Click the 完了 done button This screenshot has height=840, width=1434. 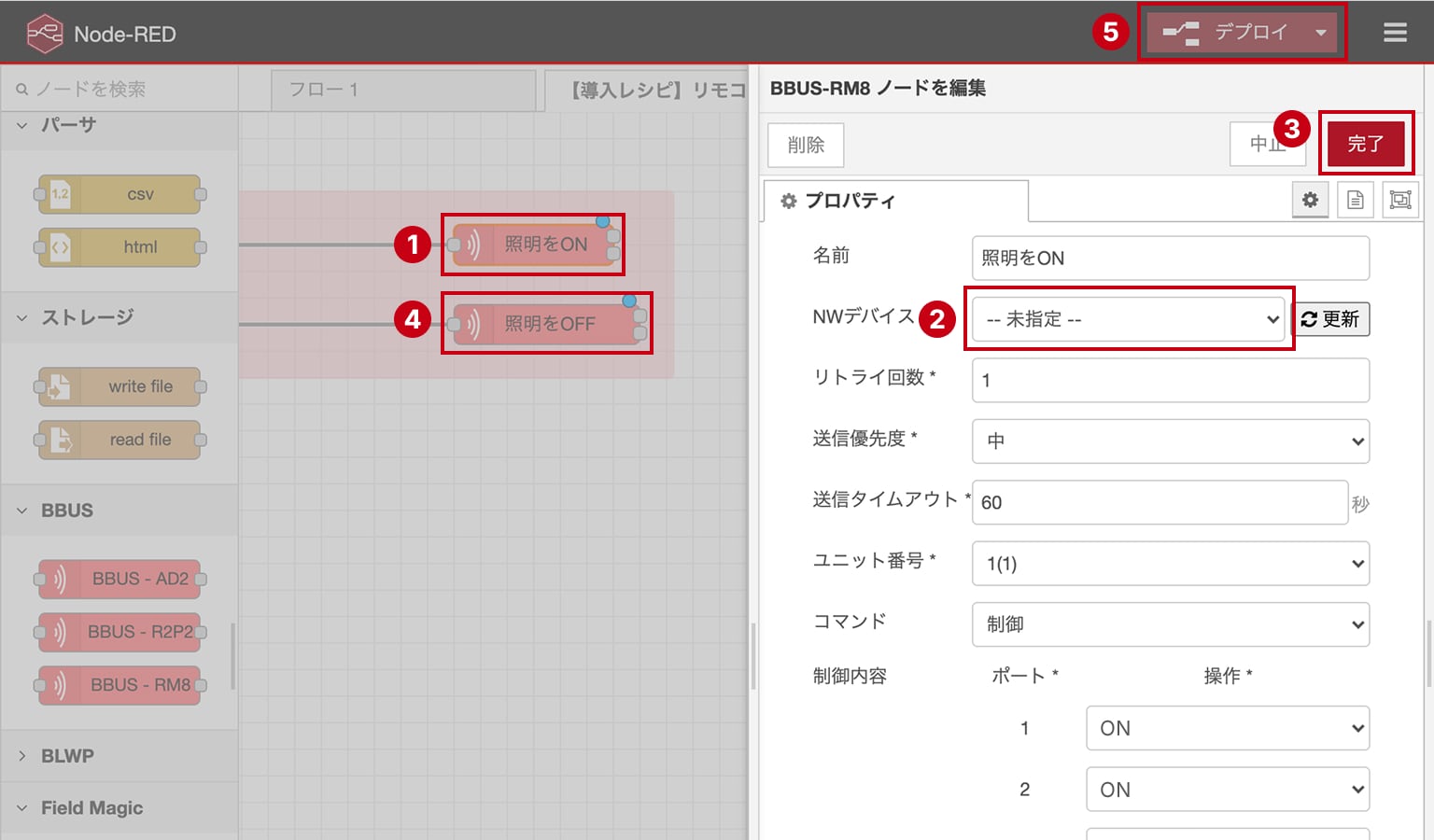pyautogui.click(x=1366, y=144)
